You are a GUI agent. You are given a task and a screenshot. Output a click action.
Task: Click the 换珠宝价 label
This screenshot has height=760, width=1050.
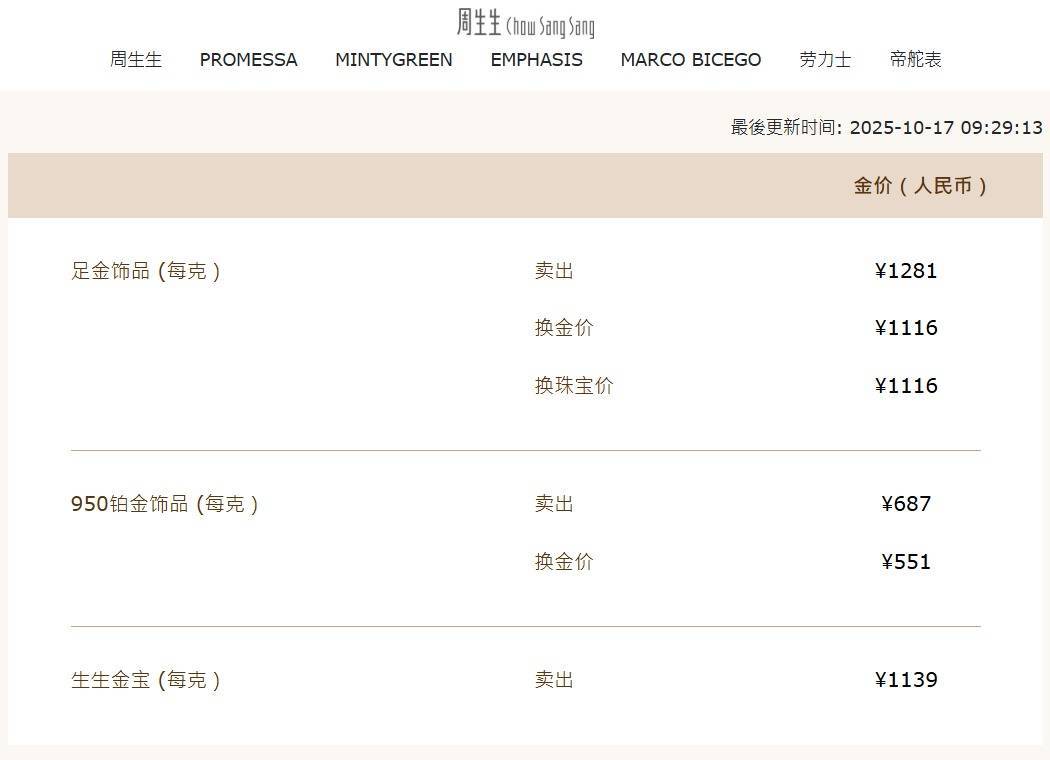tap(574, 386)
